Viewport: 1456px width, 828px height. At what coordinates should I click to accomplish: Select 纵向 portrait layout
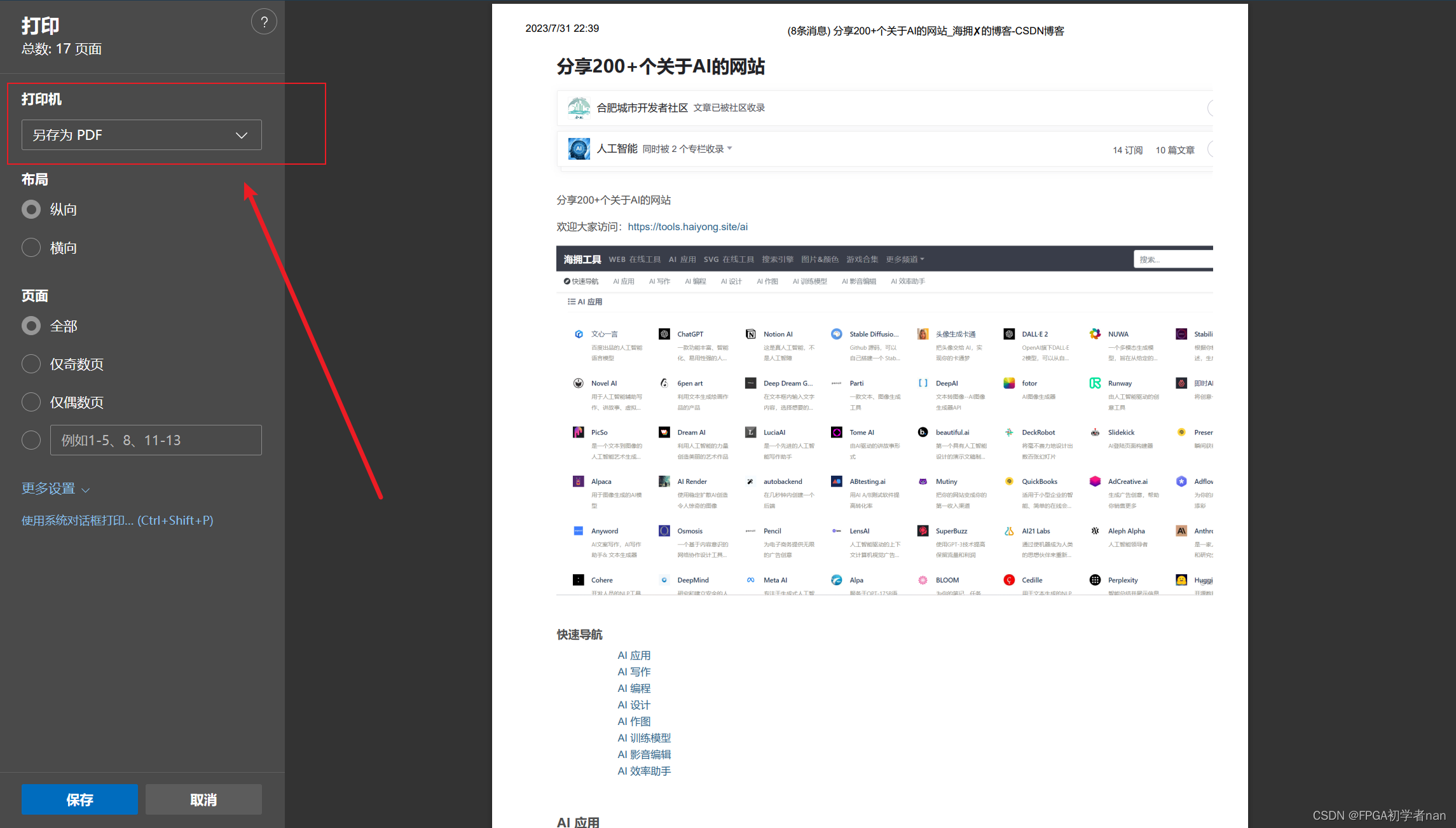coord(31,210)
